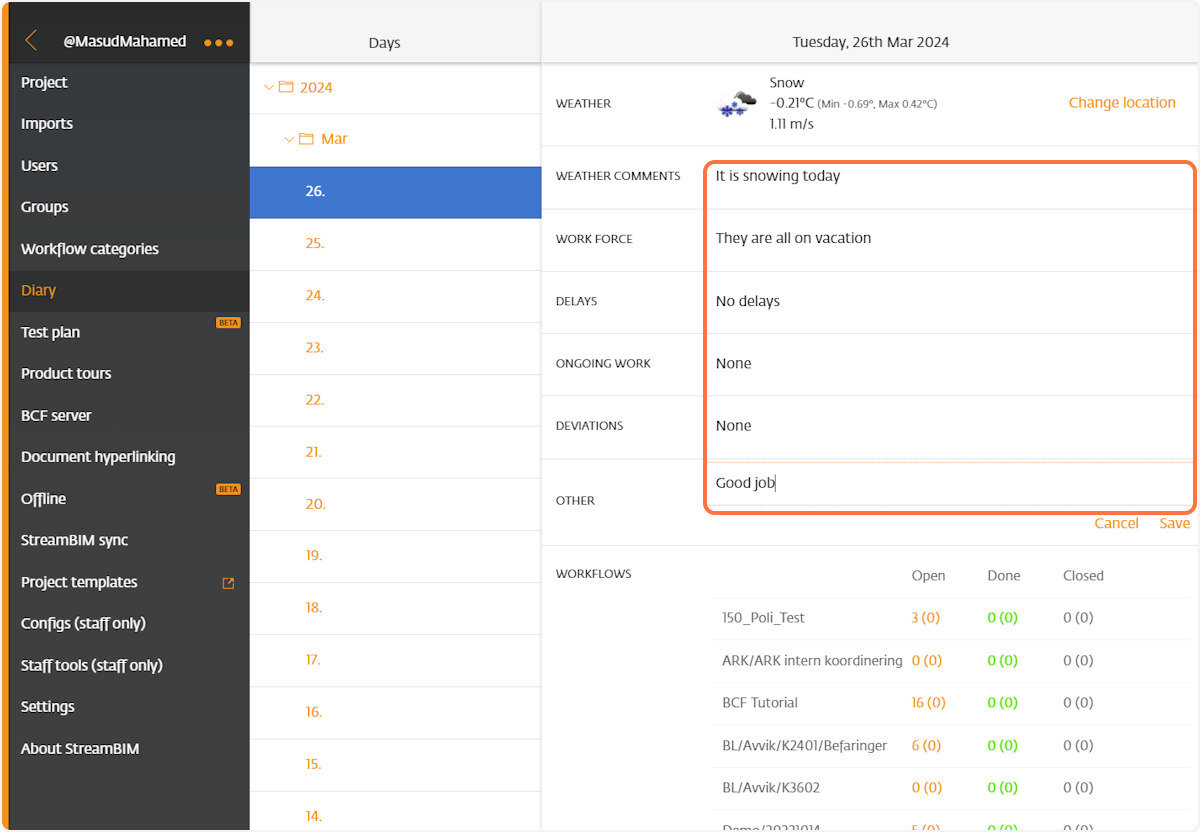Open Project templates in sidebar
1200x832 pixels.
pyautogui.click(x=129, y=582)
